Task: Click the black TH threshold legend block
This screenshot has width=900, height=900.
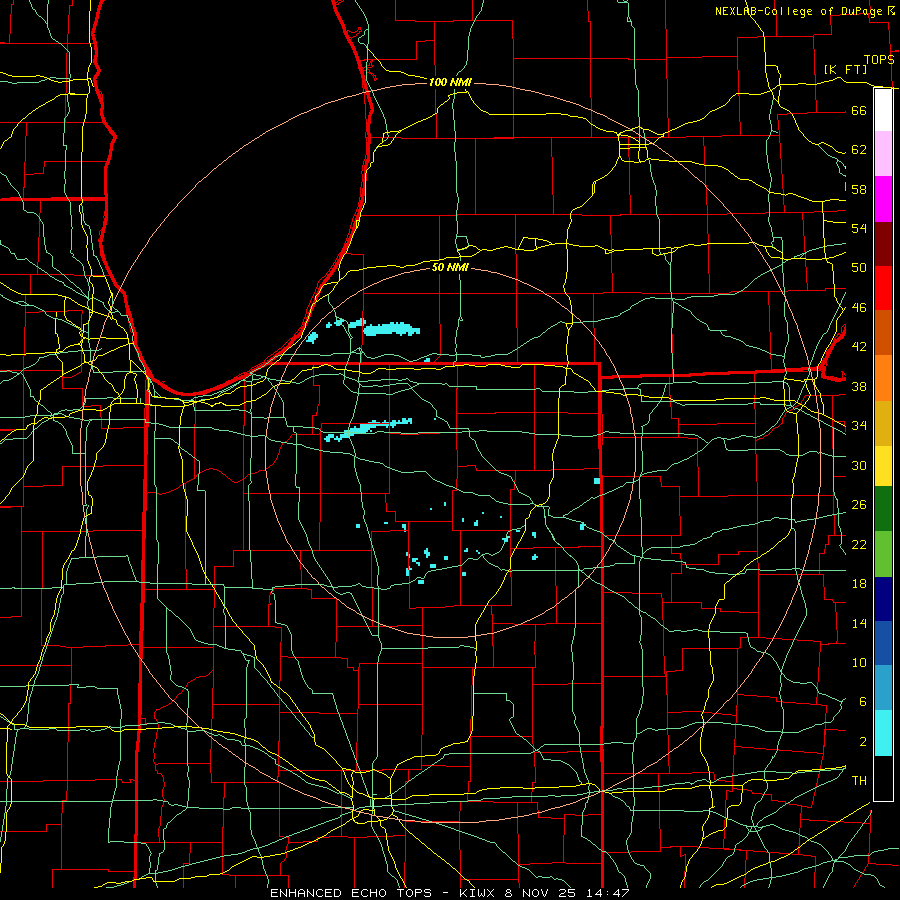Action: (883, 778)
